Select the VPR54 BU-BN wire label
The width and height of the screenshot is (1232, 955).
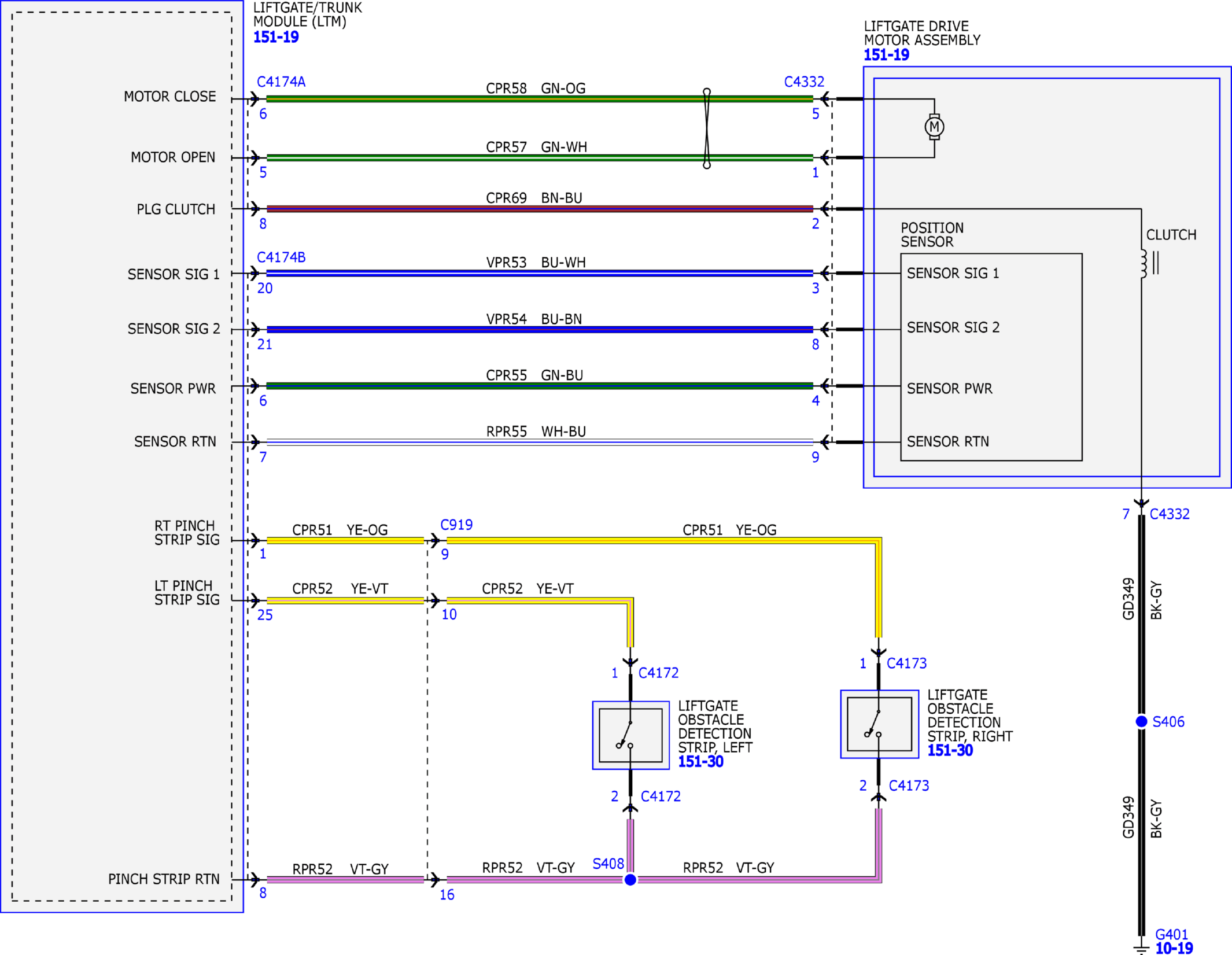(534, 319)
